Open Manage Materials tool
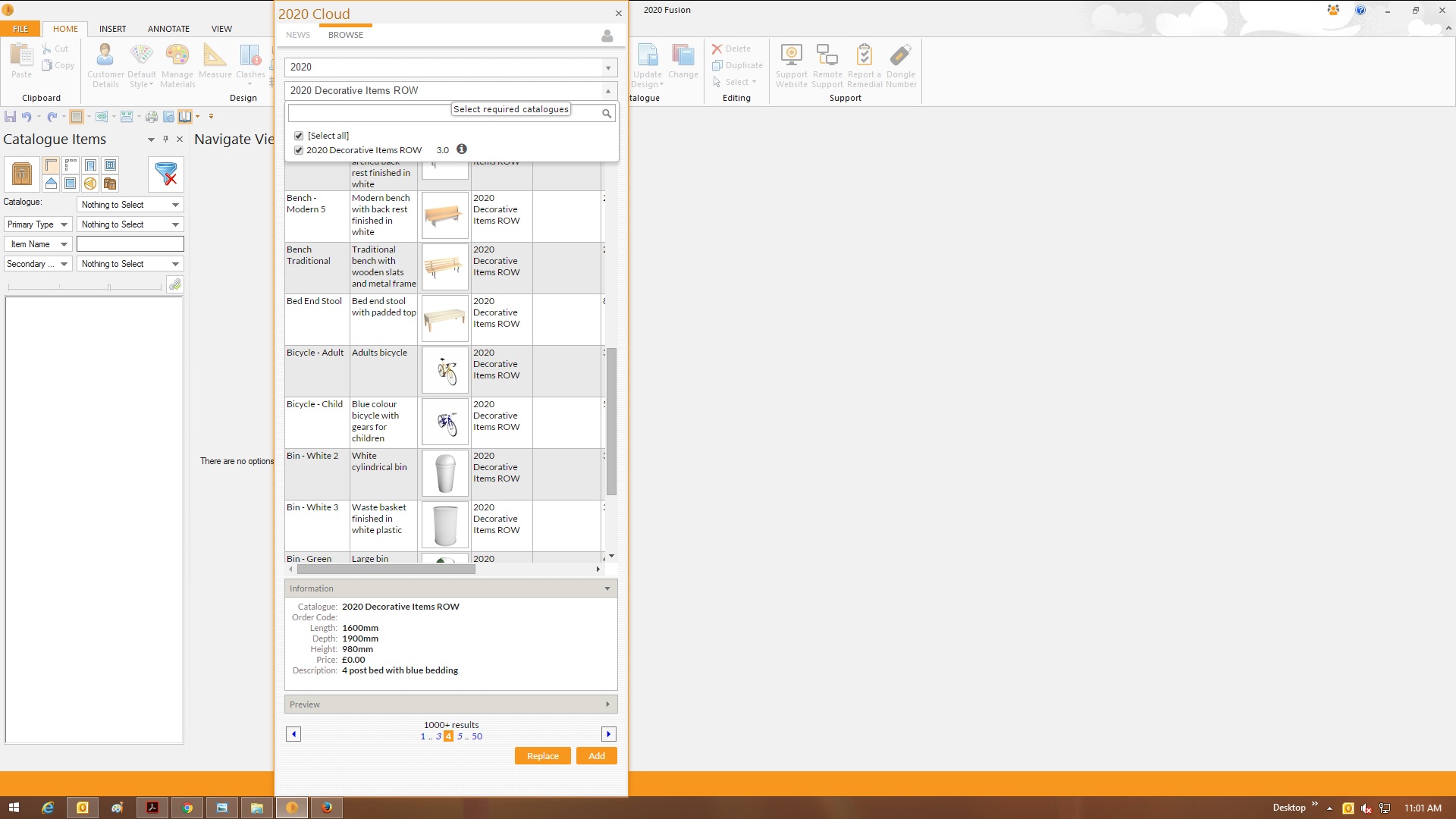 point(177,65)
